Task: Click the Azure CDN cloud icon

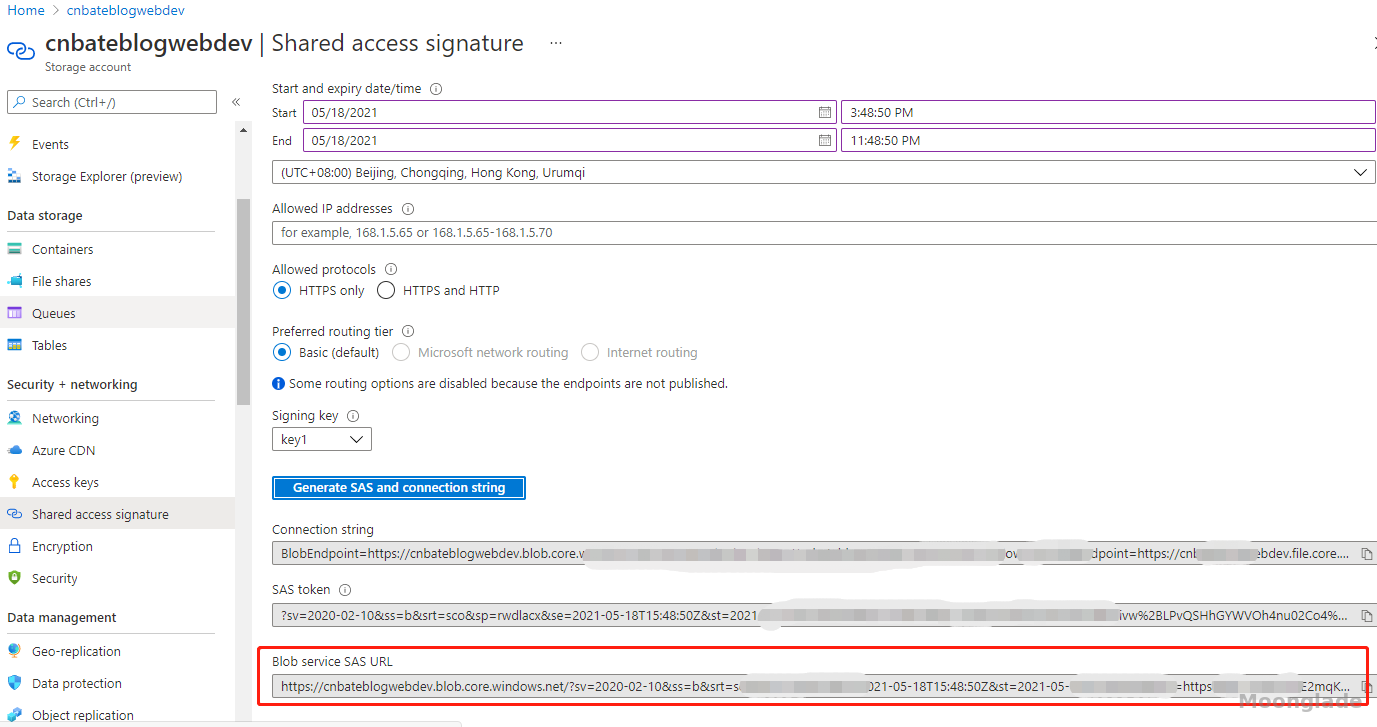Action: pos(14,450)
